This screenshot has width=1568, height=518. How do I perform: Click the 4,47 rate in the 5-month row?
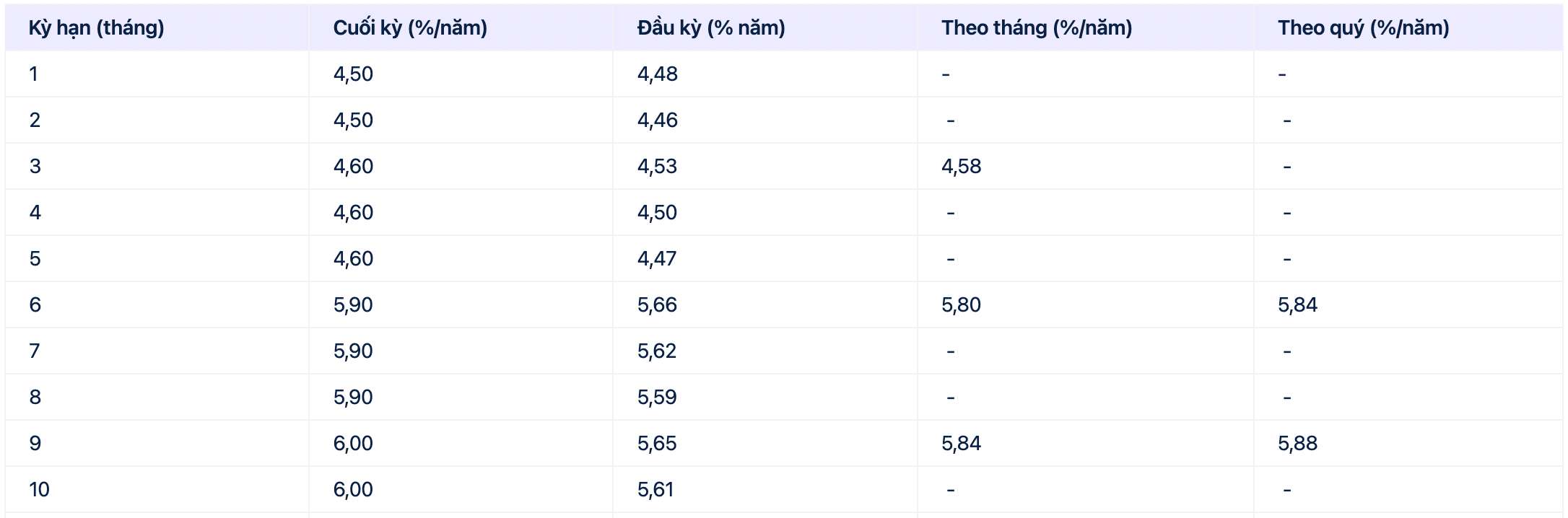pyautogui.click(x=657, y=259)
